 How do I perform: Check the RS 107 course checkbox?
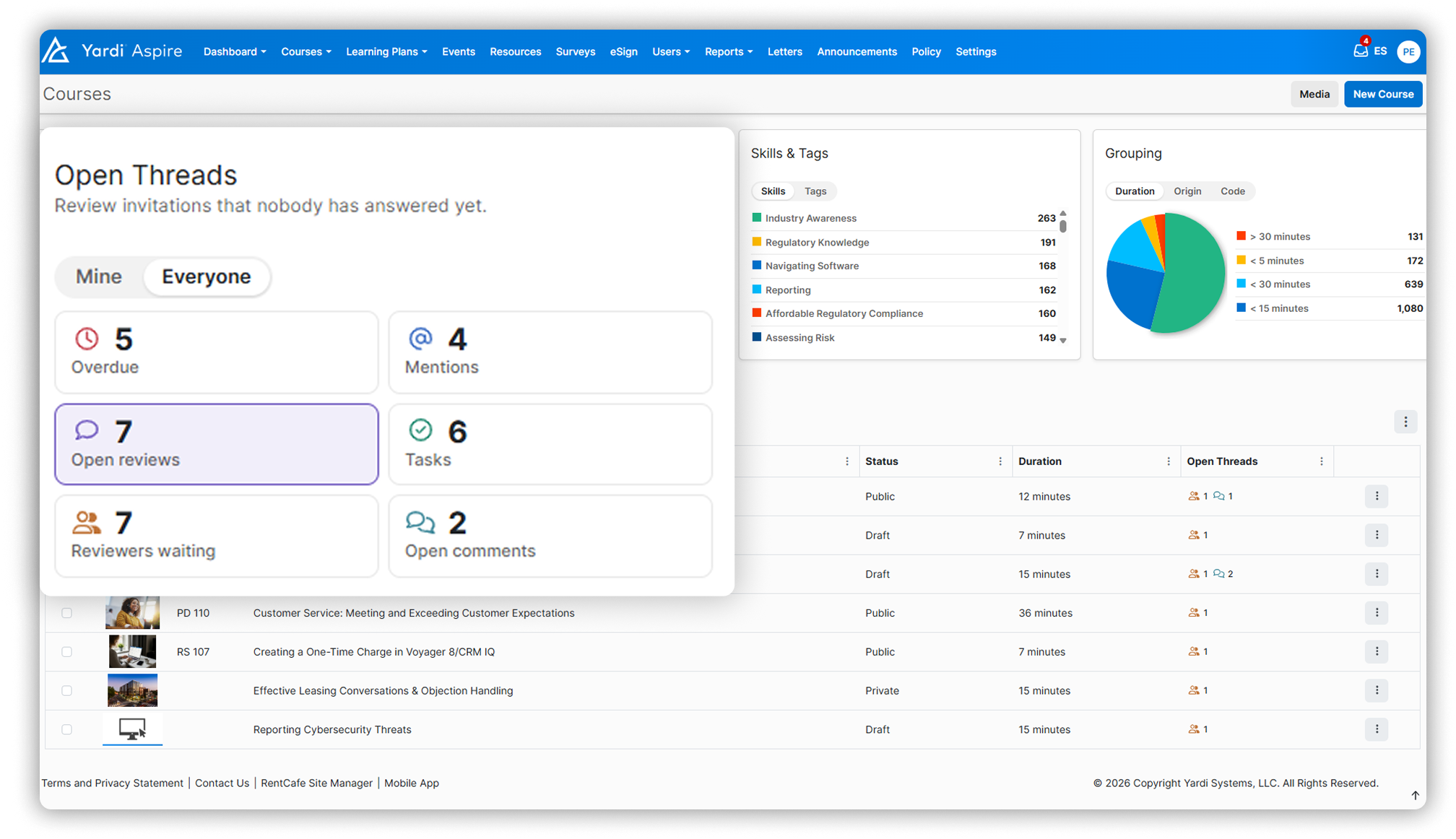(x=67, y=651)
